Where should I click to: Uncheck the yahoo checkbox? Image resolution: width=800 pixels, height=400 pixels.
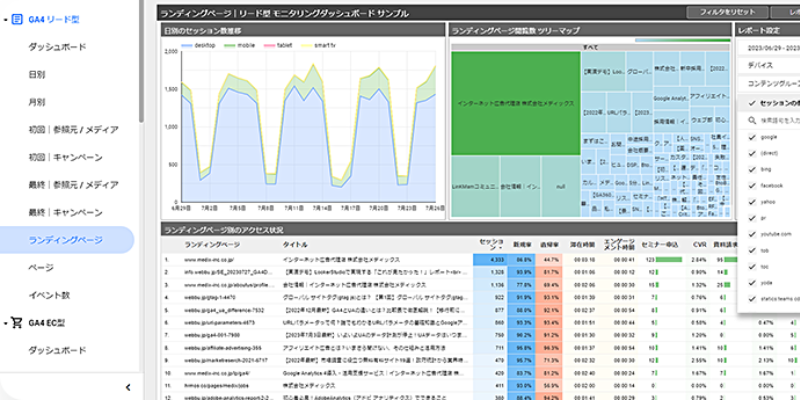[752, 202]
